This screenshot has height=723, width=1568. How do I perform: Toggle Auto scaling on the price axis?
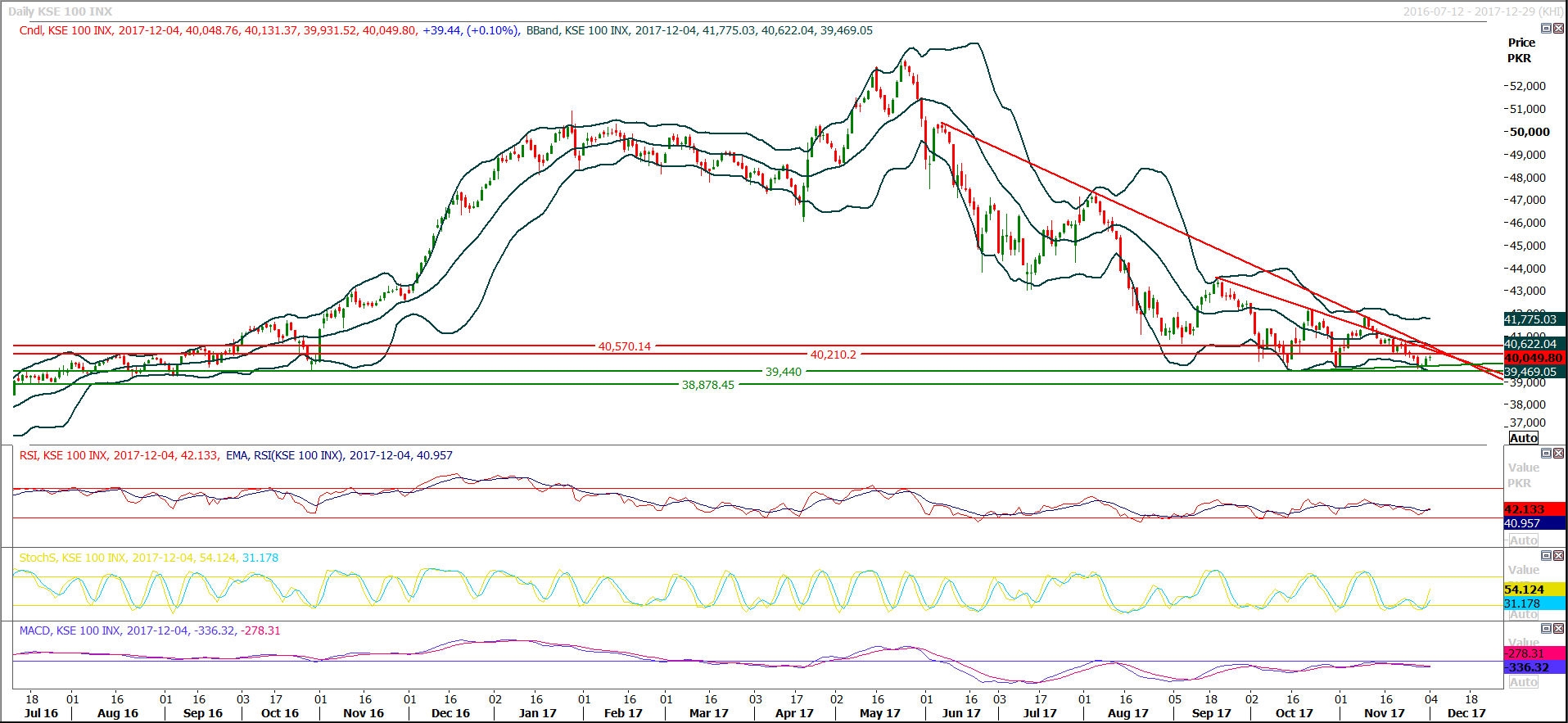click(1523, 438)
